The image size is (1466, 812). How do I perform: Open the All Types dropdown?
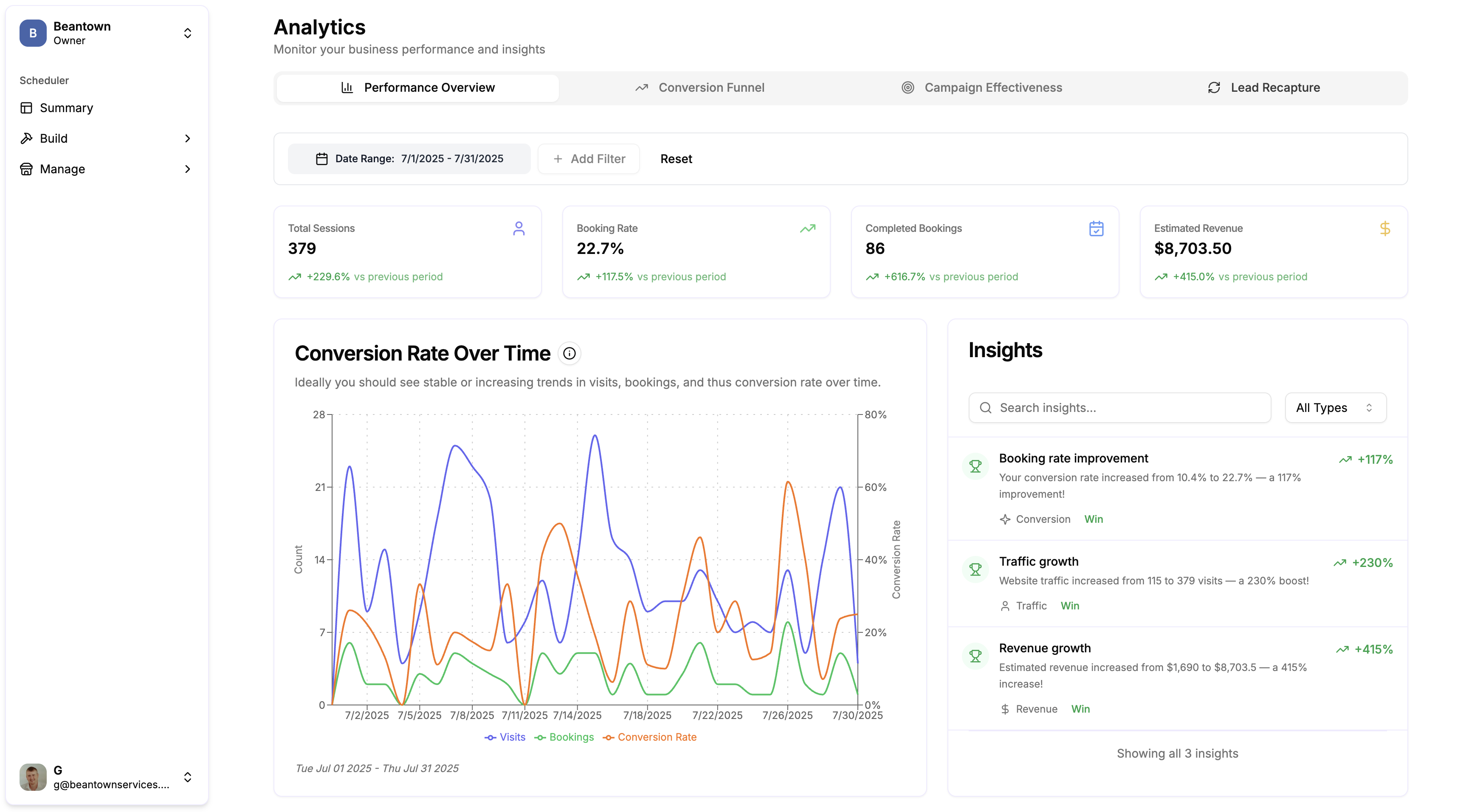(x=1335, y=407)
